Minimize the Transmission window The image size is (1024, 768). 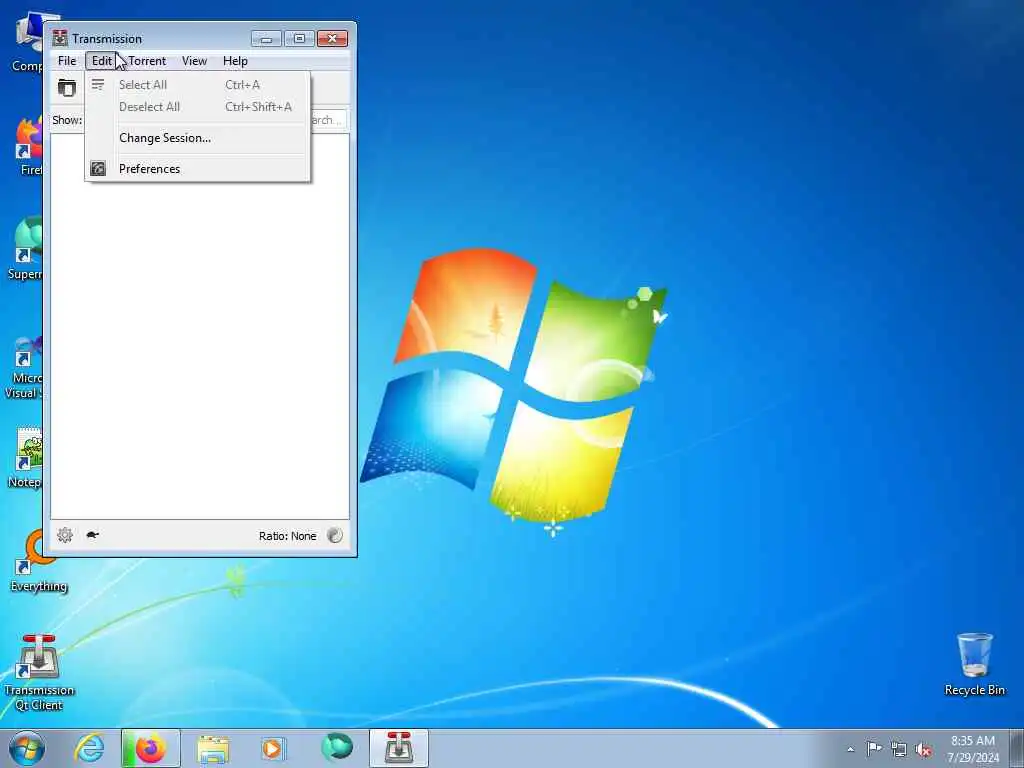point(266,39)
